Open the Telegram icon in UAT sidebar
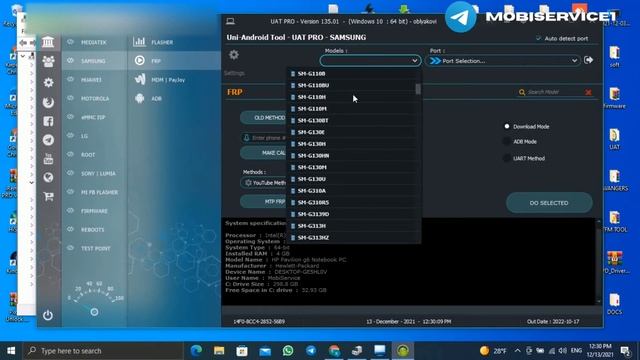640x360 pixels. point(48,140)
